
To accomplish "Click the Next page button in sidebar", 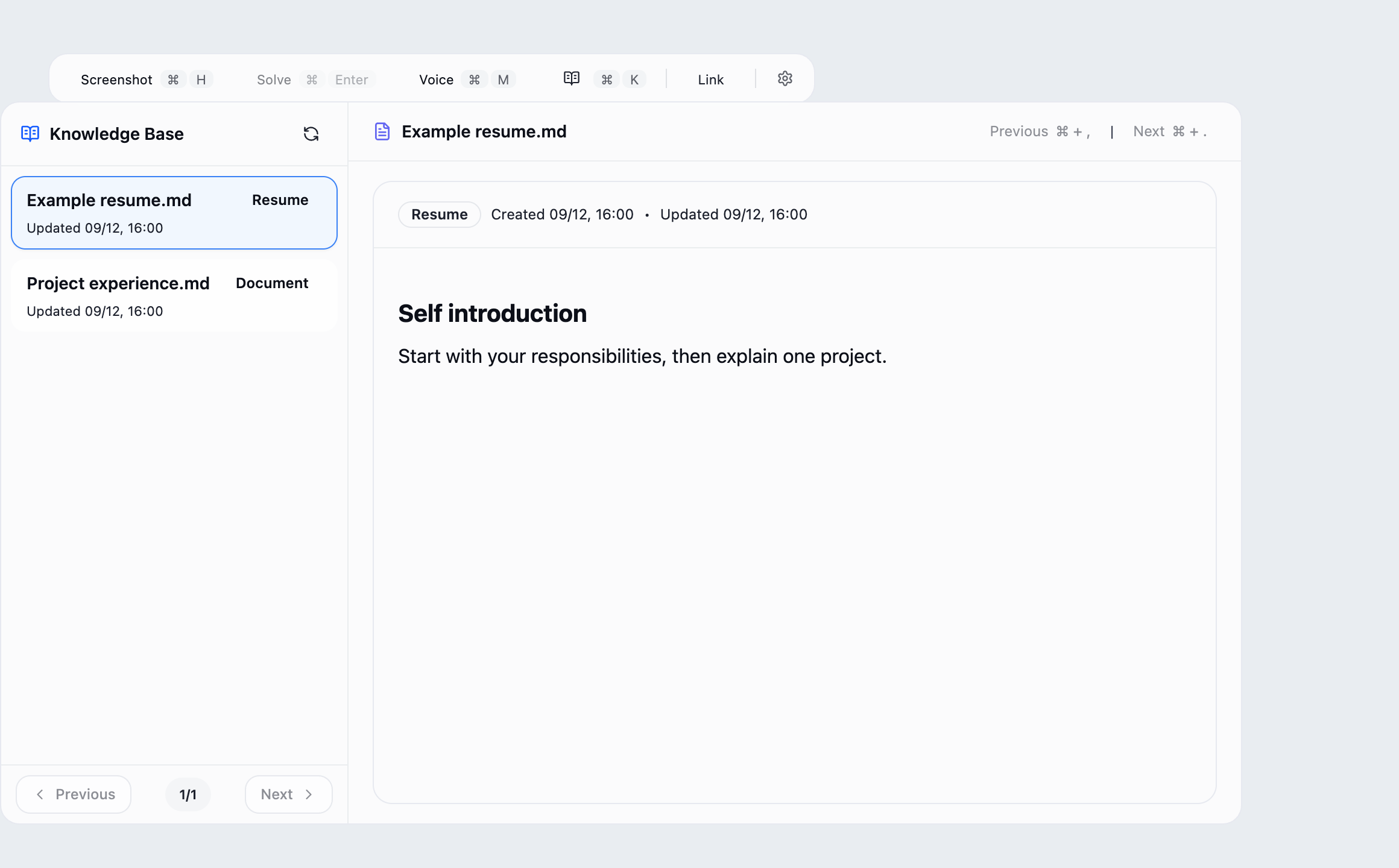I will [x=288, y=794].
